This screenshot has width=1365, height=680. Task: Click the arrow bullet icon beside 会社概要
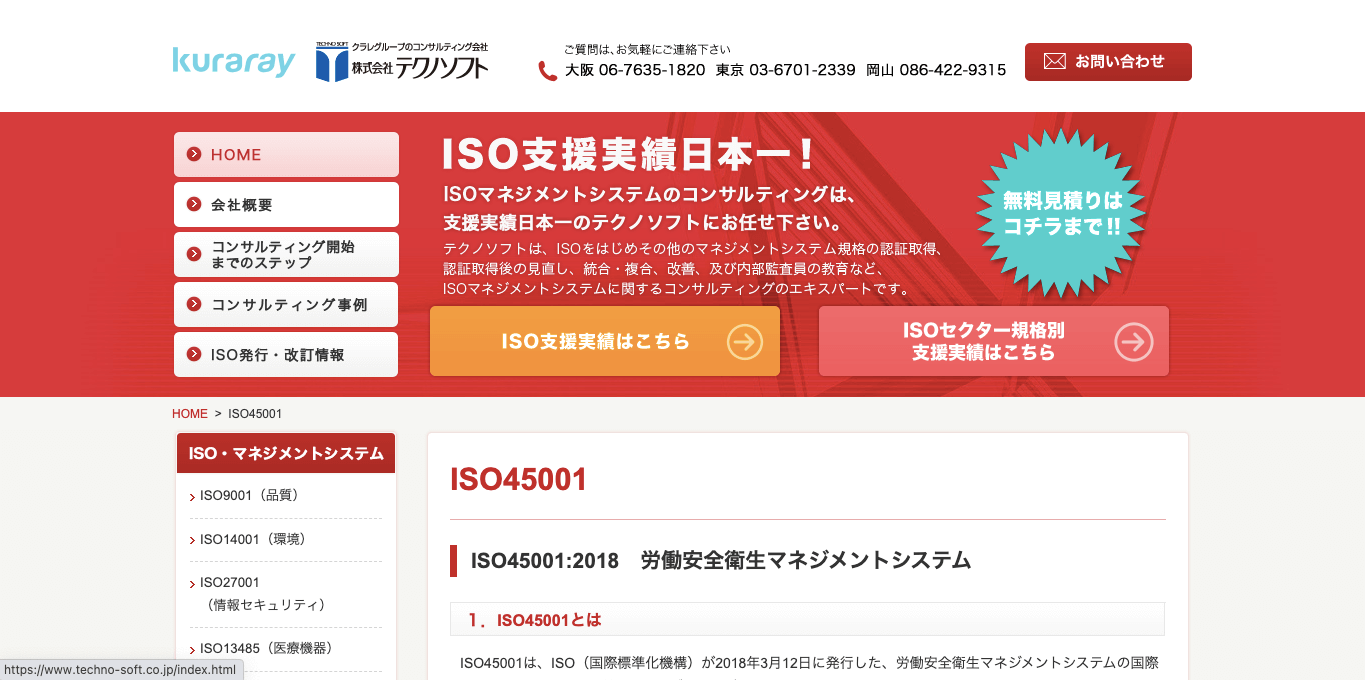194,205
